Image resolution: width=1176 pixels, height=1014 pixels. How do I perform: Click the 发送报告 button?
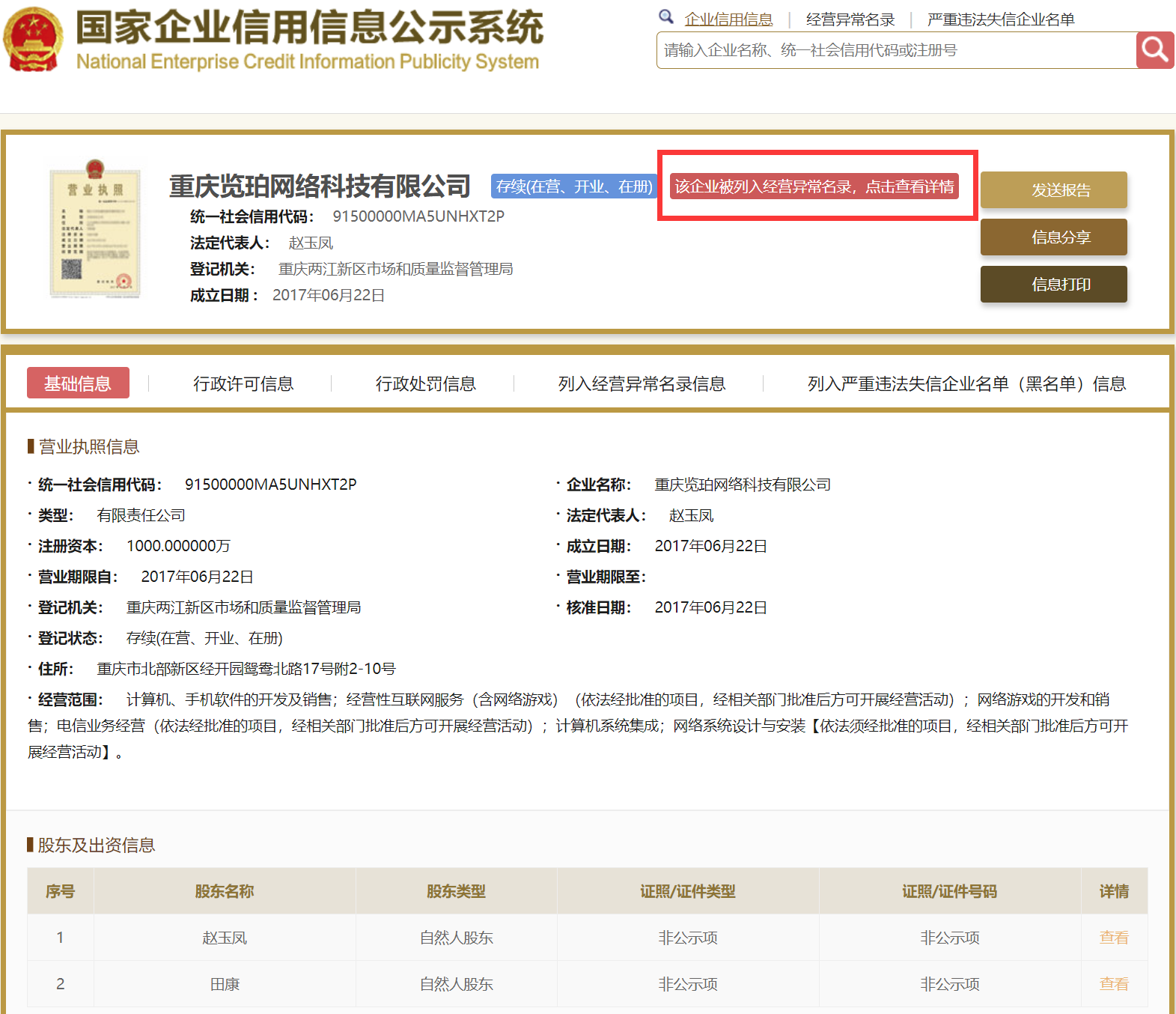(x=1053, y=190)
